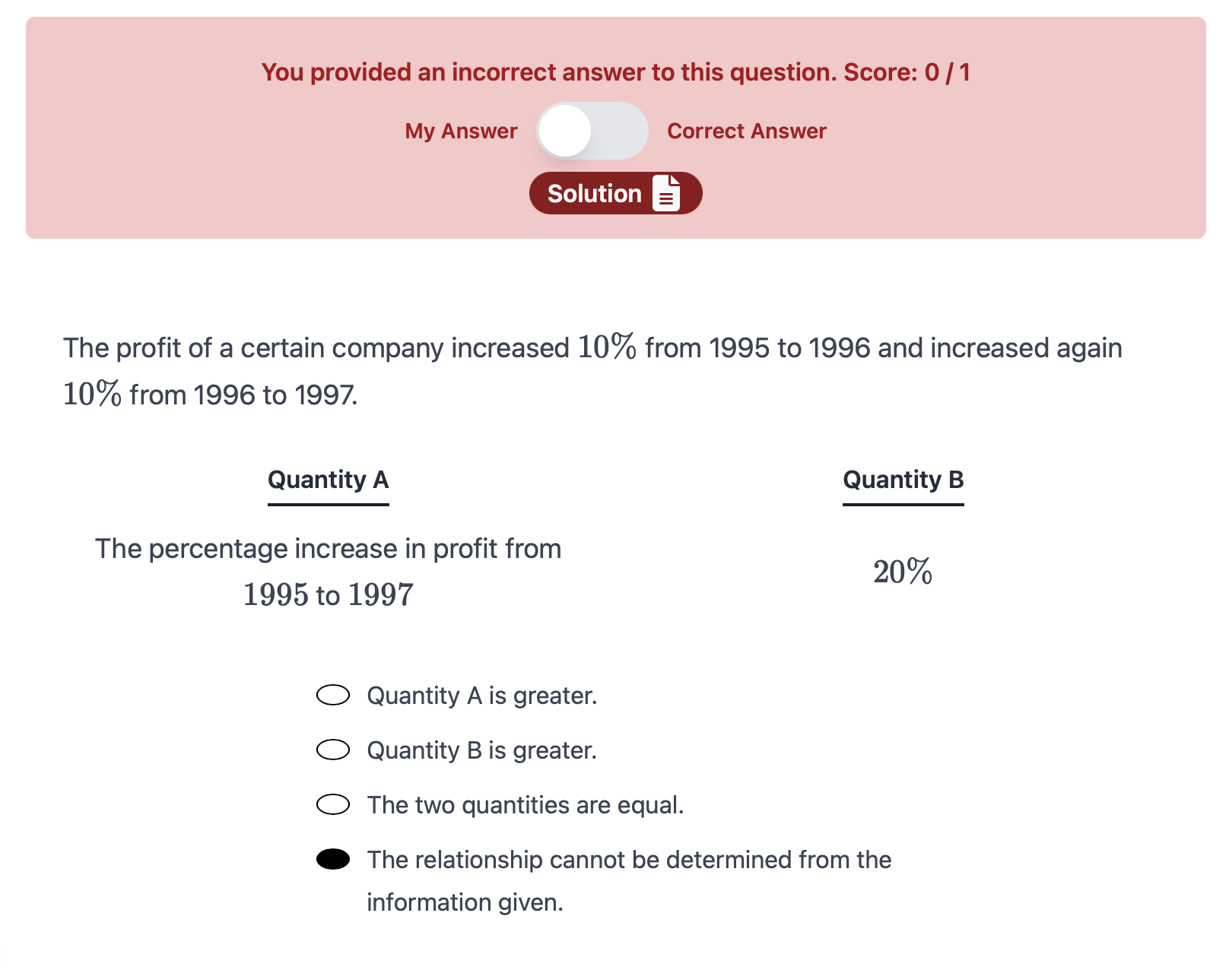This screenshot has width=1232, height=970.
Task: Click the incorrect answer score message
Action: click(615, 72)
